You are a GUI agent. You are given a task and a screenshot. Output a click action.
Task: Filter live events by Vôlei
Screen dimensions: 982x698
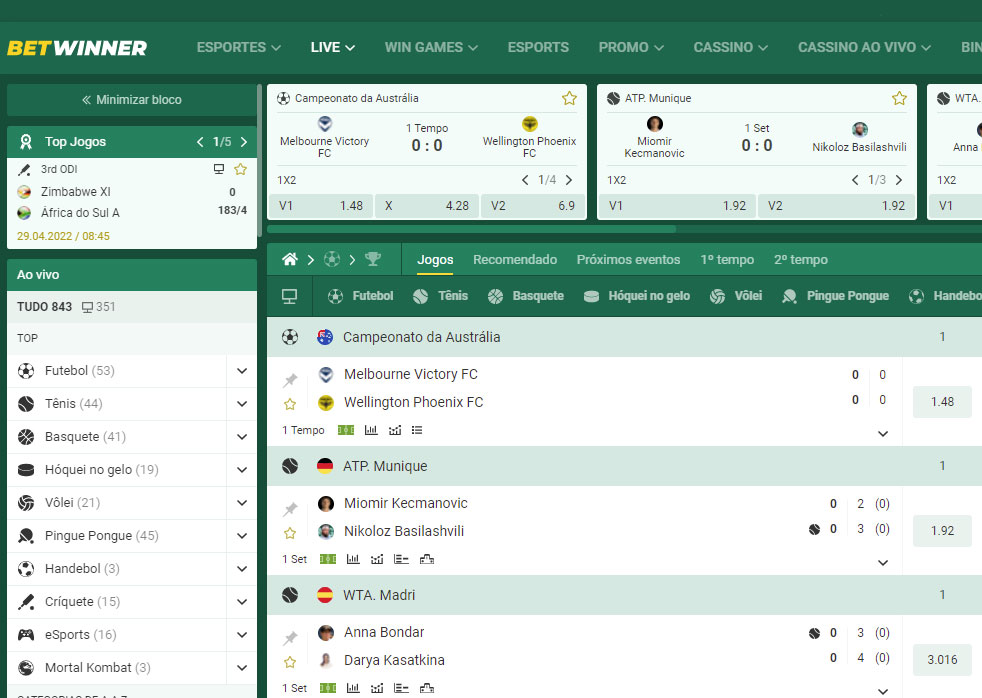[x=736, y=296]
